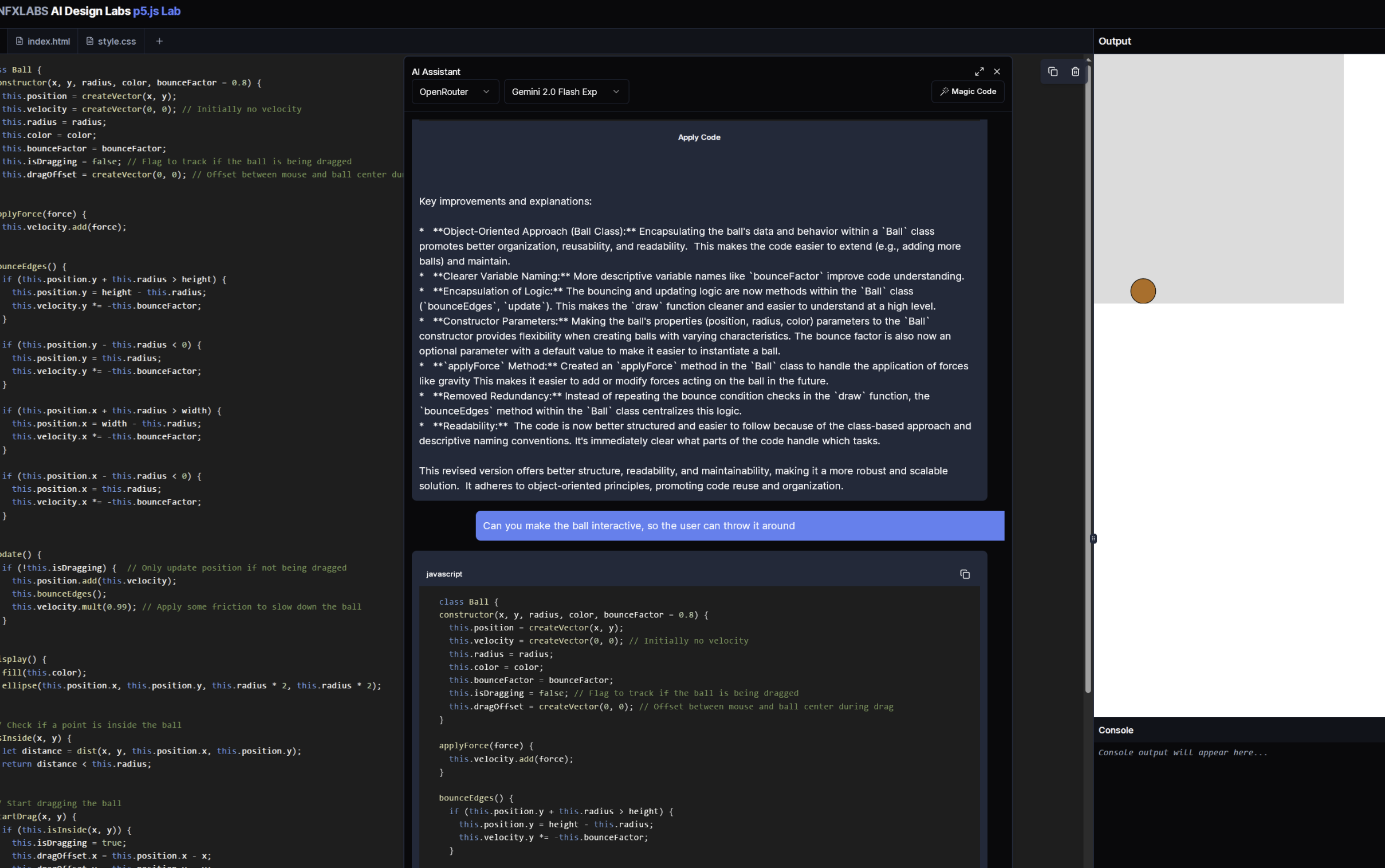The height and width of the screenshot is (868, 1385).
Task: Expand the AI Assistant panel to fullscreen
Action: pyautogui.click(x=979, y=71)
